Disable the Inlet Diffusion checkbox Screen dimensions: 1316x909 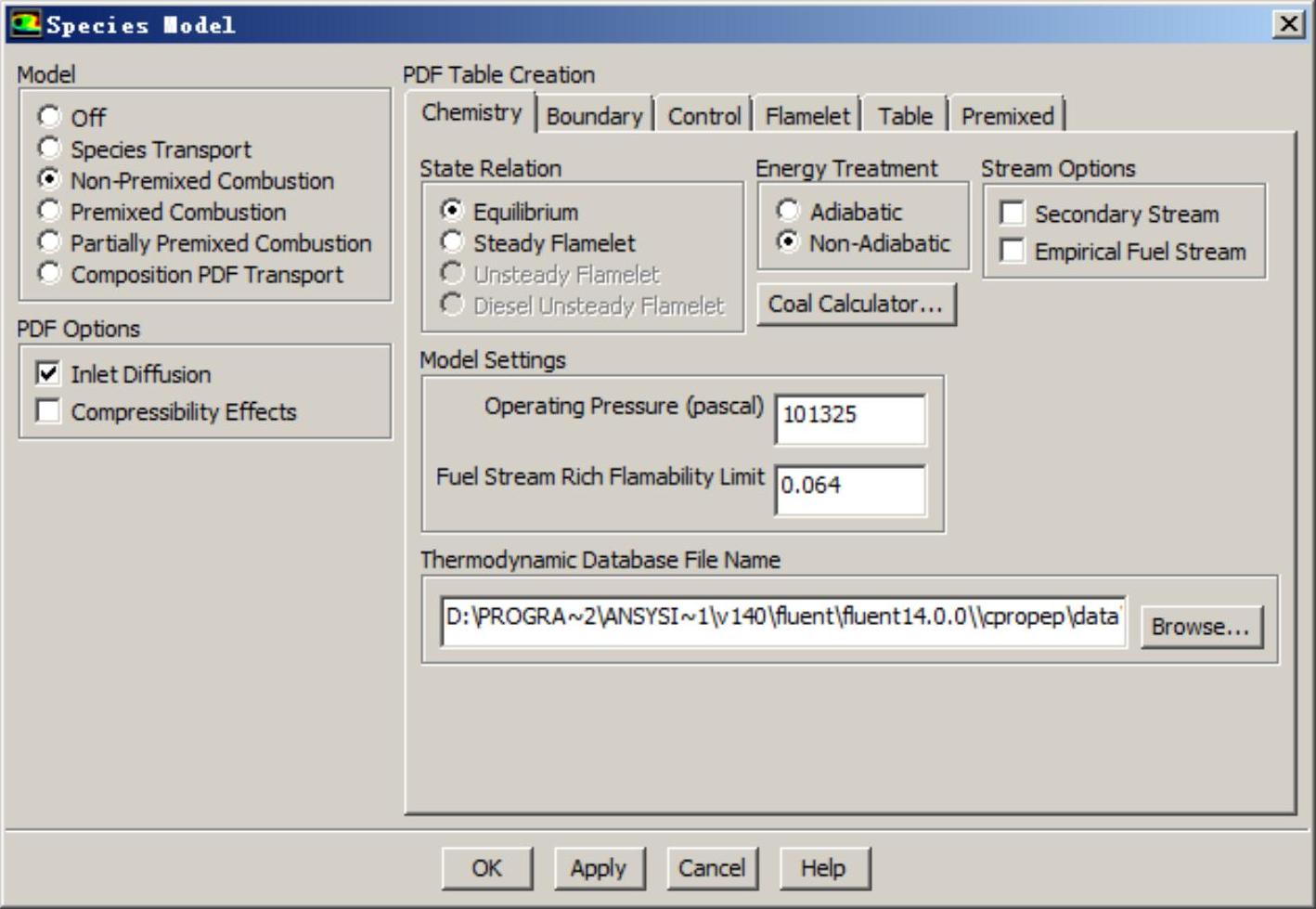(x=48, y=373)
